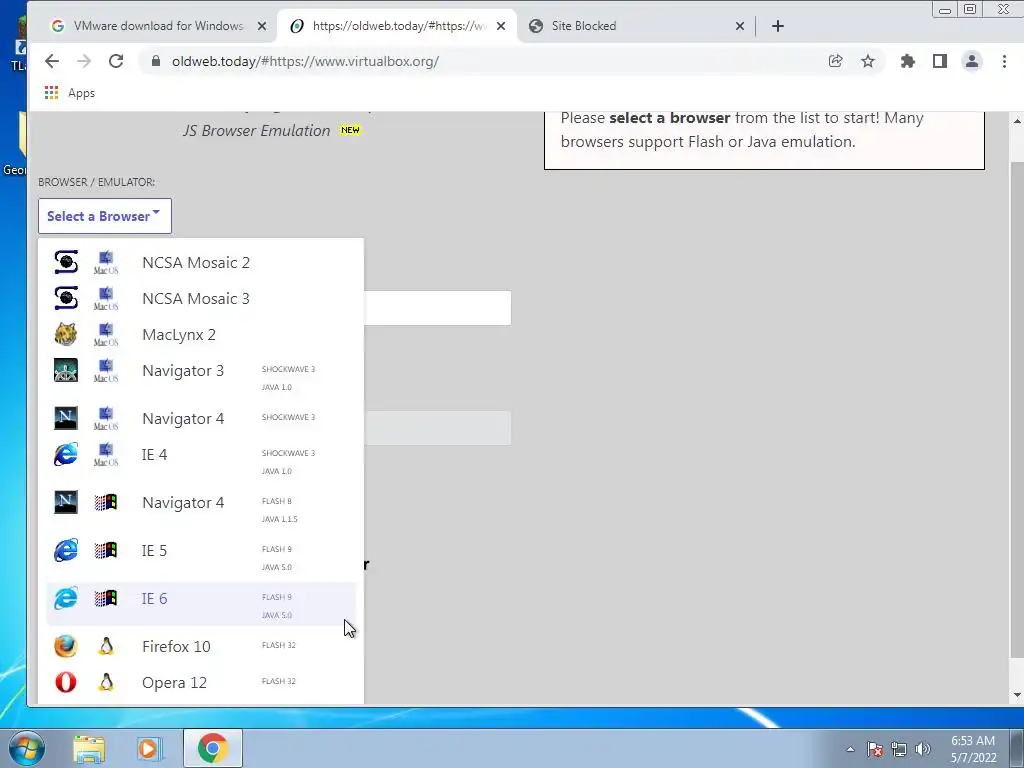The height and width of the screenshot is (768, 1024).
Task: Click the Linux penguin icon beside Opera 12
Action: pos(106,682)
